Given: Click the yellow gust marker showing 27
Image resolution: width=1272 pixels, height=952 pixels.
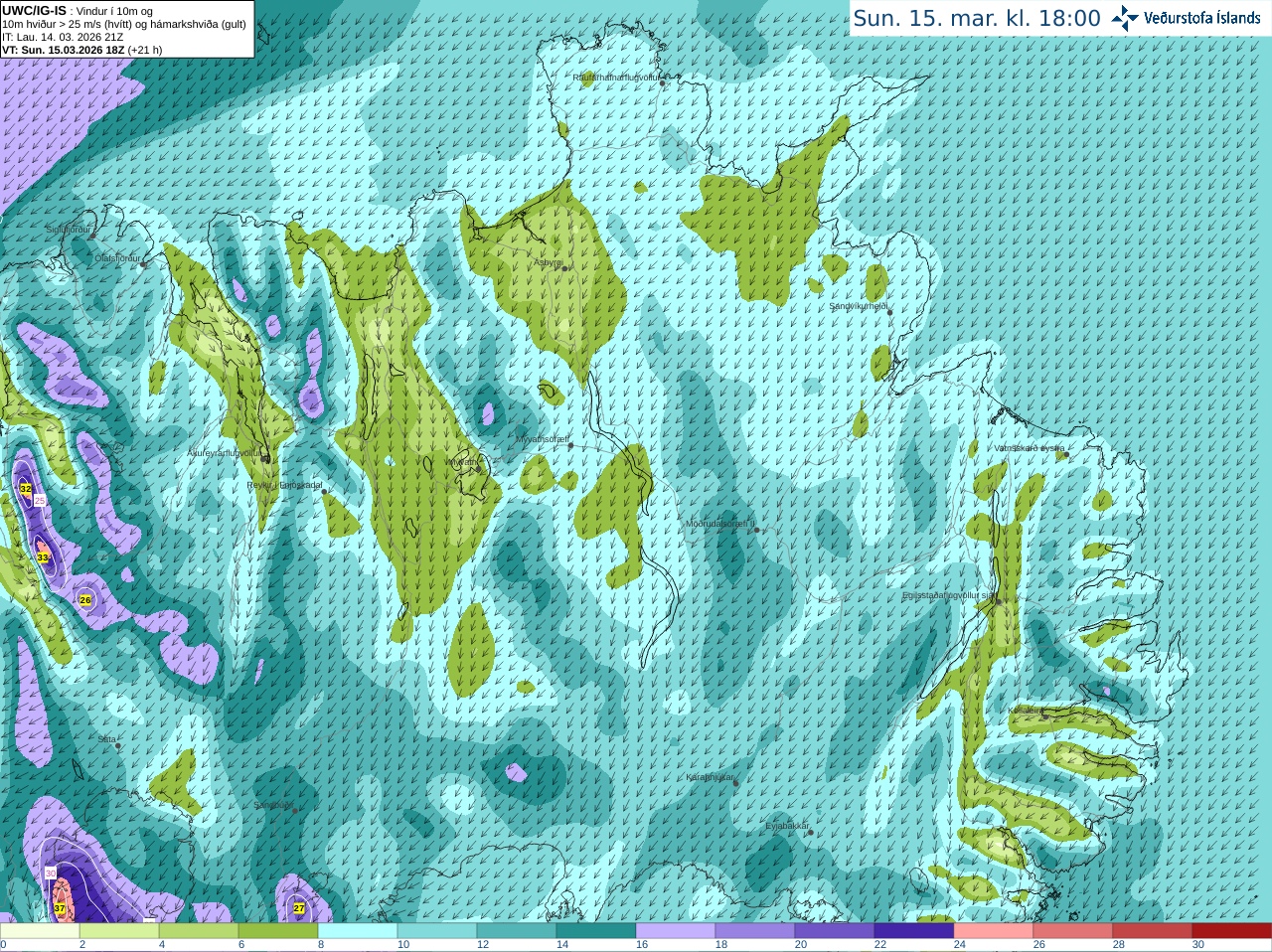Looking at the screenshot, I should click(299, 907).
